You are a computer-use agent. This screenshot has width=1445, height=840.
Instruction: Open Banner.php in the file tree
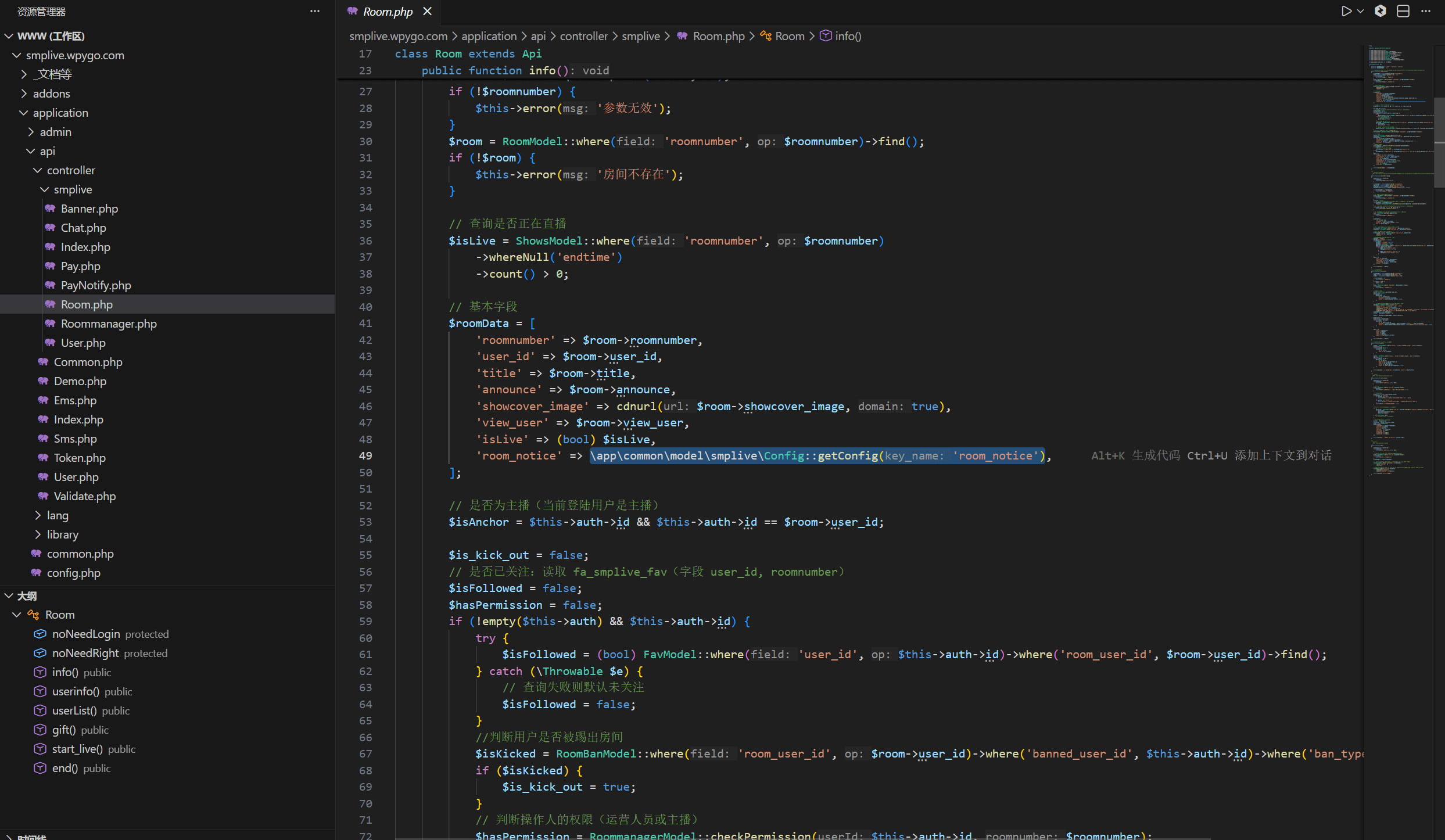pos(89,209)
